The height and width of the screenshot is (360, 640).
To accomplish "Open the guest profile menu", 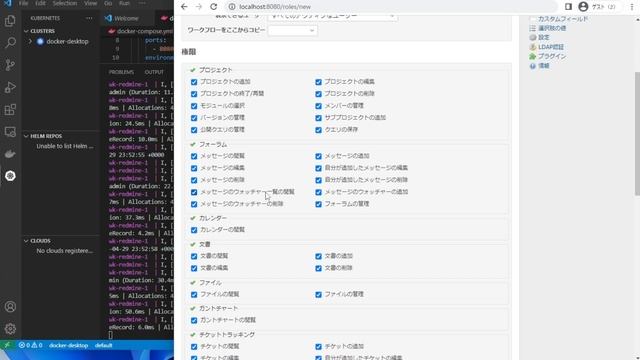I will tap(597, 7).
